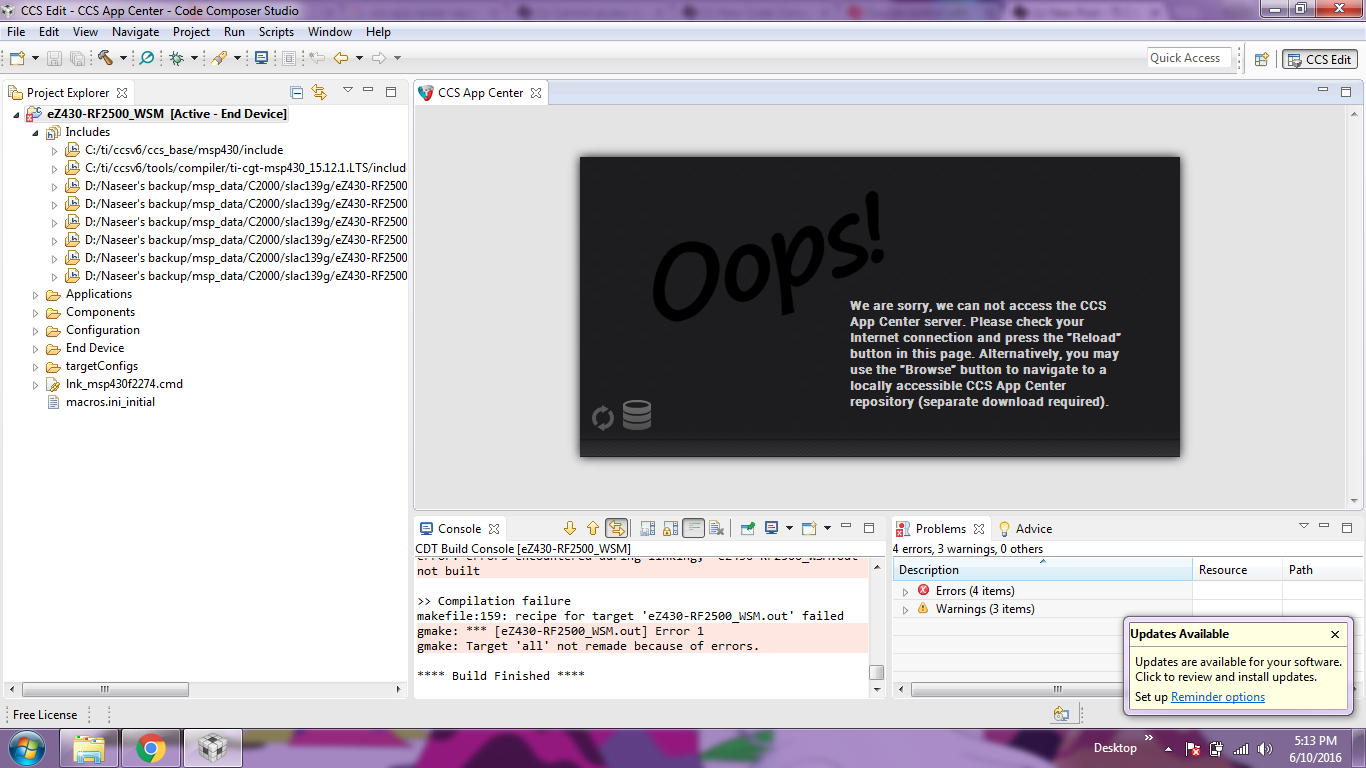Click the Open Console icon
Viewport: 1366px width, 768px height.
(809, 528)
